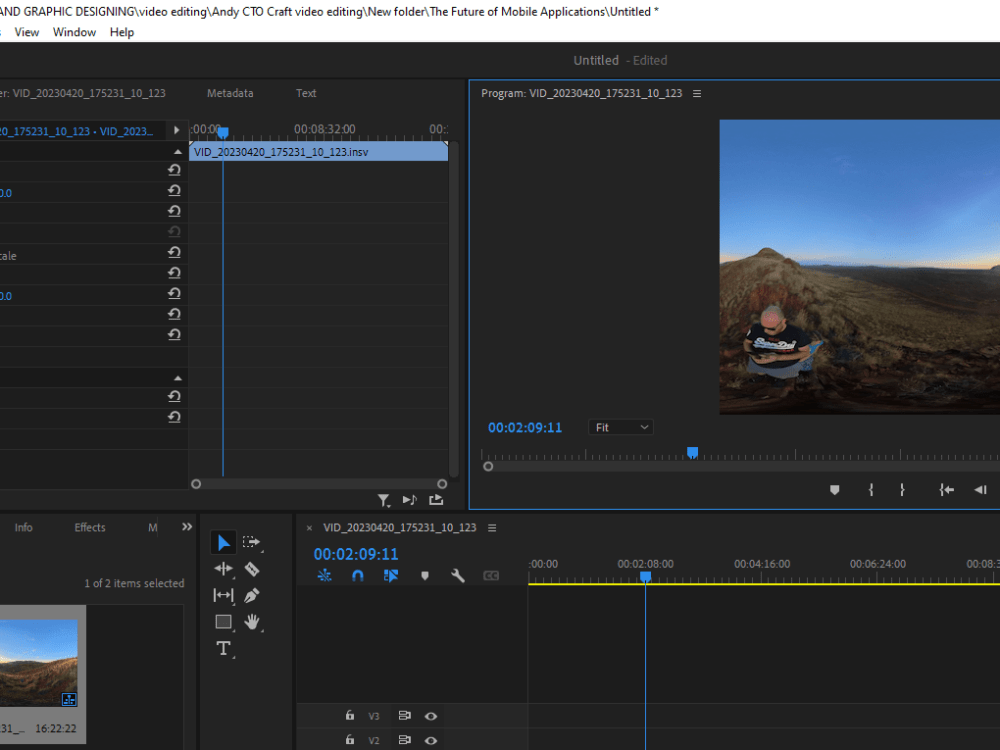Reset parameter in the 'tale' row
The width and height of the screenshot is (1000, 750).
click(174, 253)
